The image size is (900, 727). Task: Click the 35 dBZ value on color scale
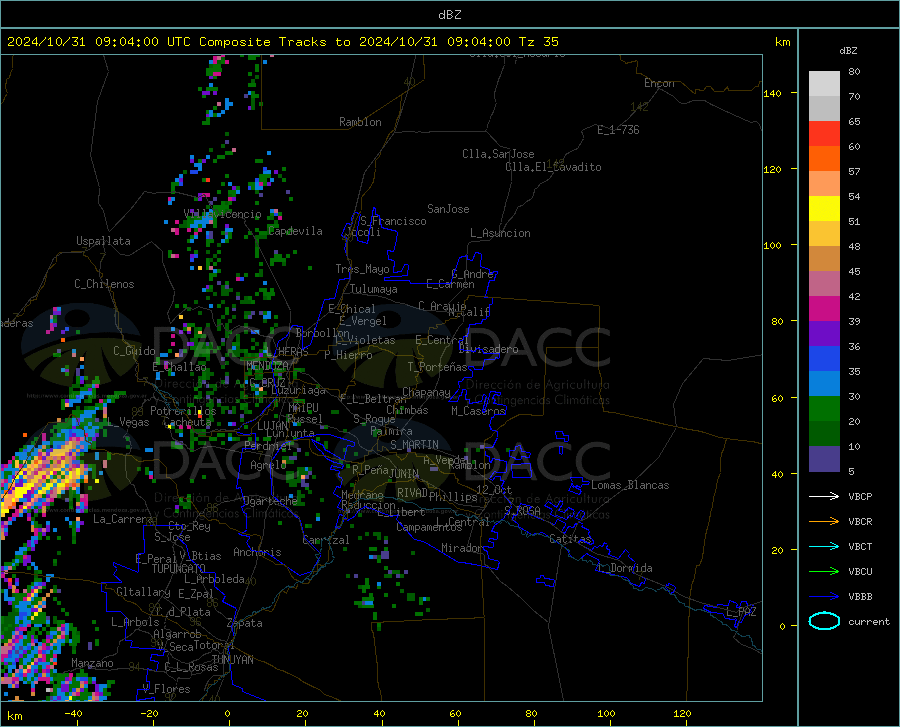point(854,371)
